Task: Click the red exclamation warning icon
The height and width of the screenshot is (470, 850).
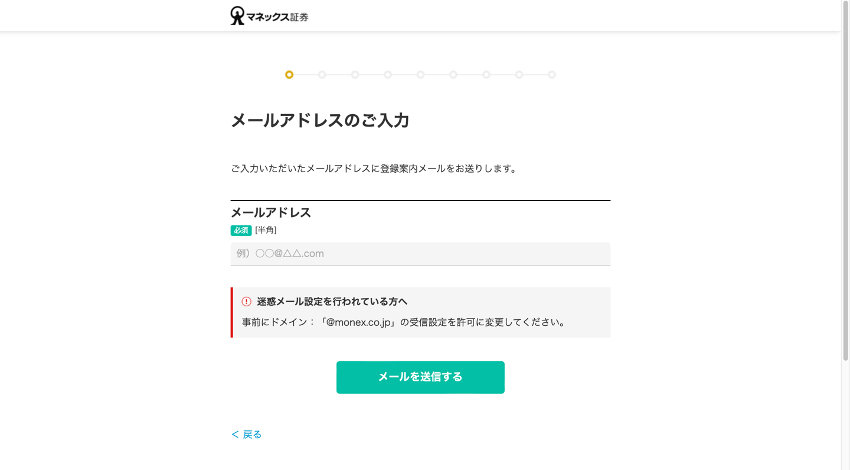Action: coord(246,301)
